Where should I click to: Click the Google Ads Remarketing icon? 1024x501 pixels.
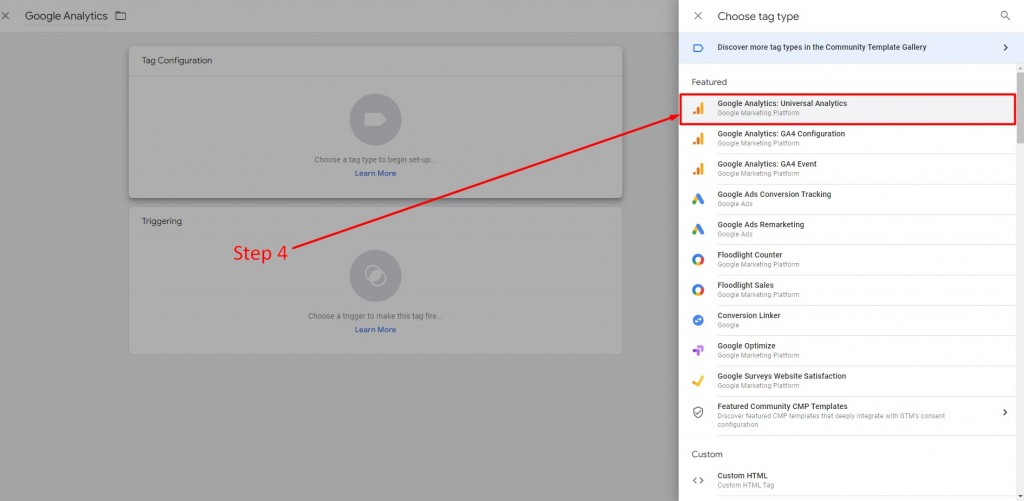pyautogui.click(x=697, y=229)
